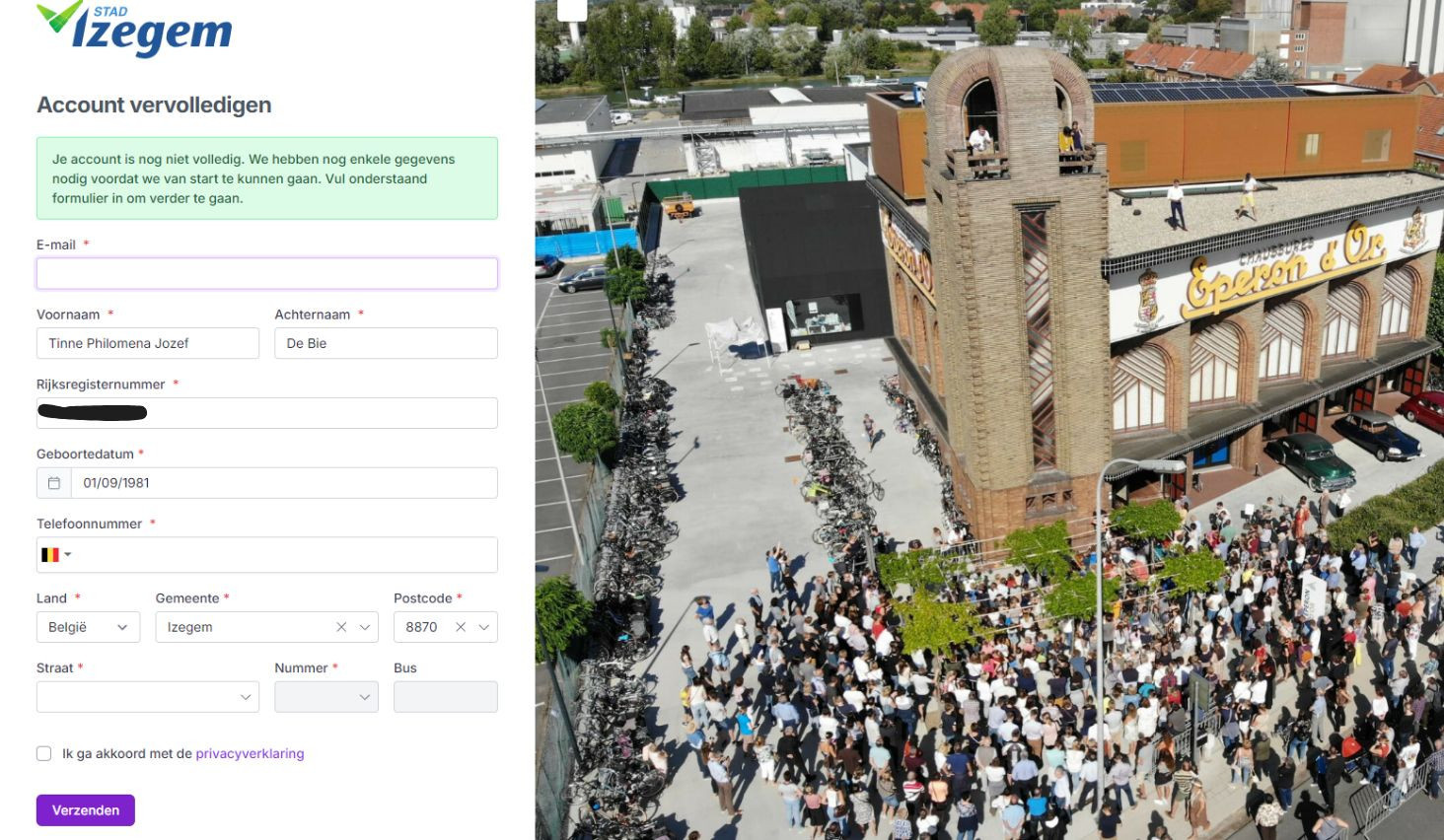Clear the Postcode value with the X
The width and height of the screenshot is (1444, 840).
click(x=461, y=627)
